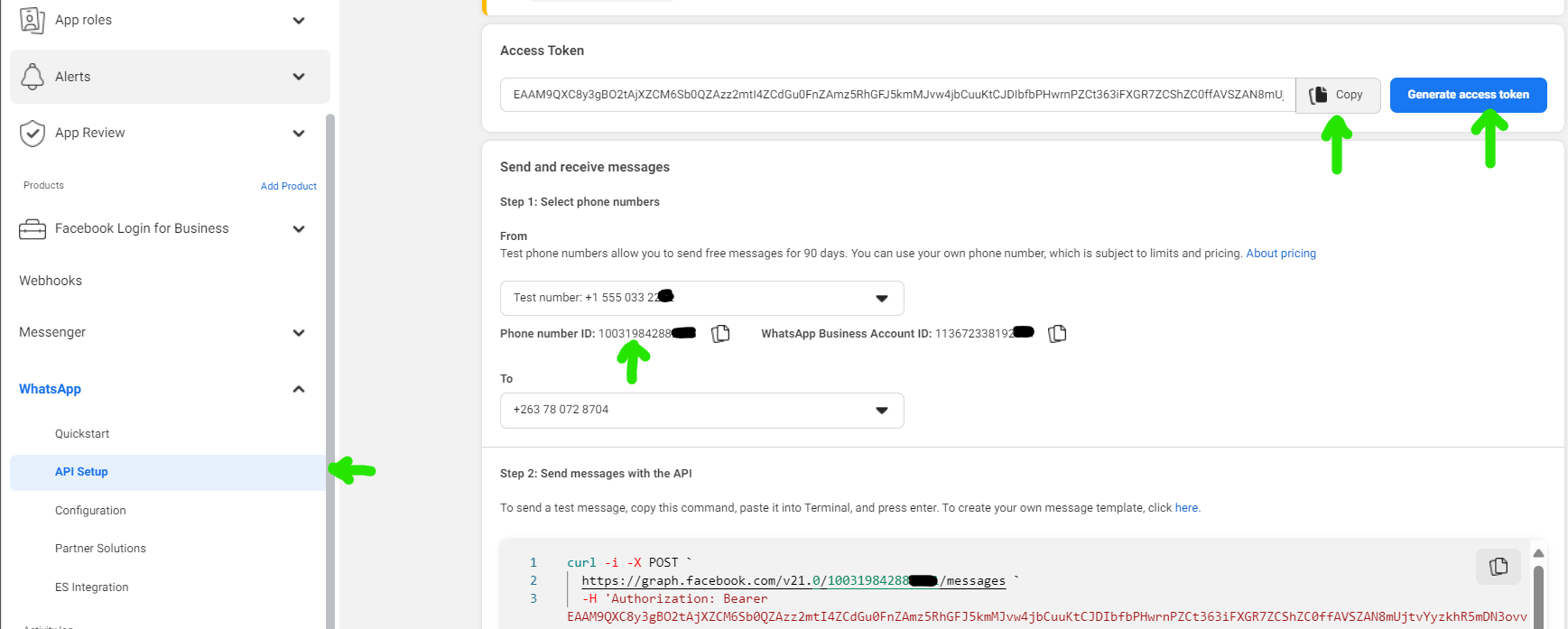Viewport: 1568px width, 629px height.
Task: Copy the WhatsApp Business Account ID via icon
Action: coord(1057,334)
